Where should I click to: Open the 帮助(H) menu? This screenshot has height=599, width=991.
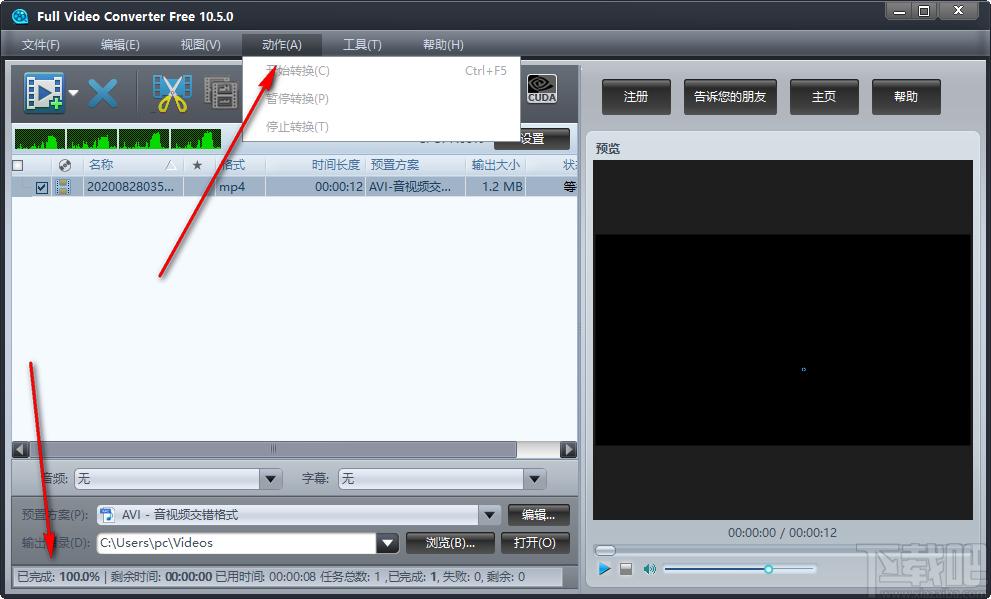[443, 45]
